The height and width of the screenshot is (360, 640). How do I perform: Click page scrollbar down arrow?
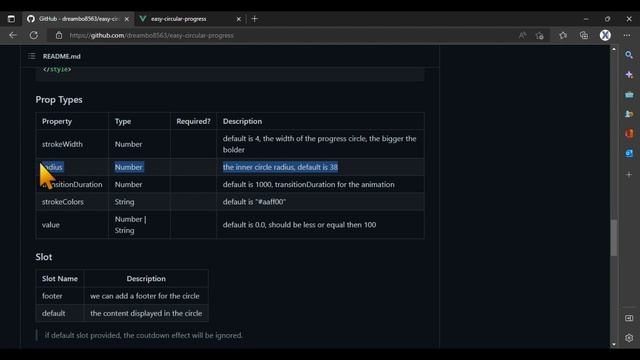tap(613, 344)
